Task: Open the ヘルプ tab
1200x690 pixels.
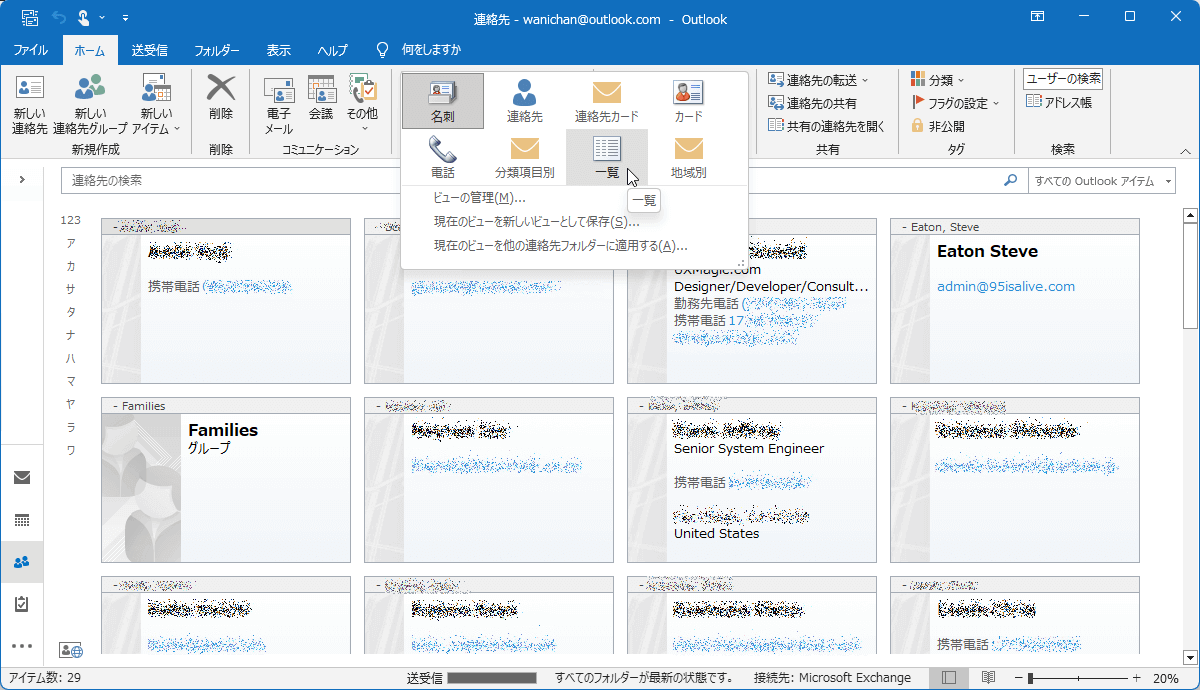Action: click(x=333, y=50)
